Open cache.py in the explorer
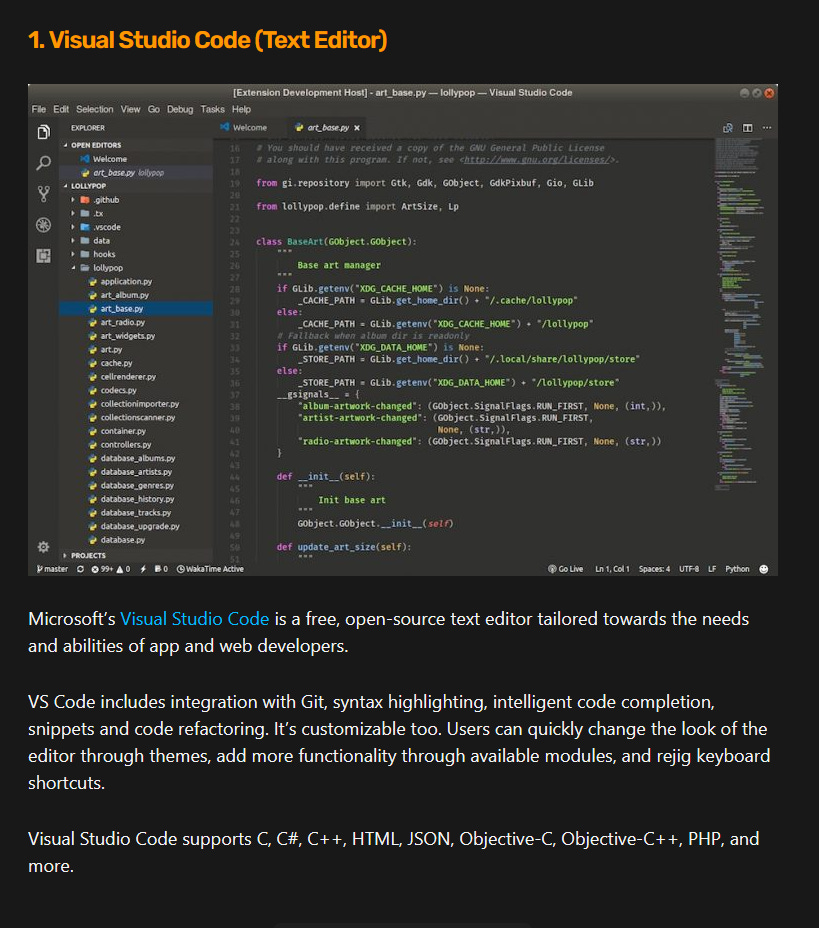This screenshot has width=819, height=928. pos(116,363)
